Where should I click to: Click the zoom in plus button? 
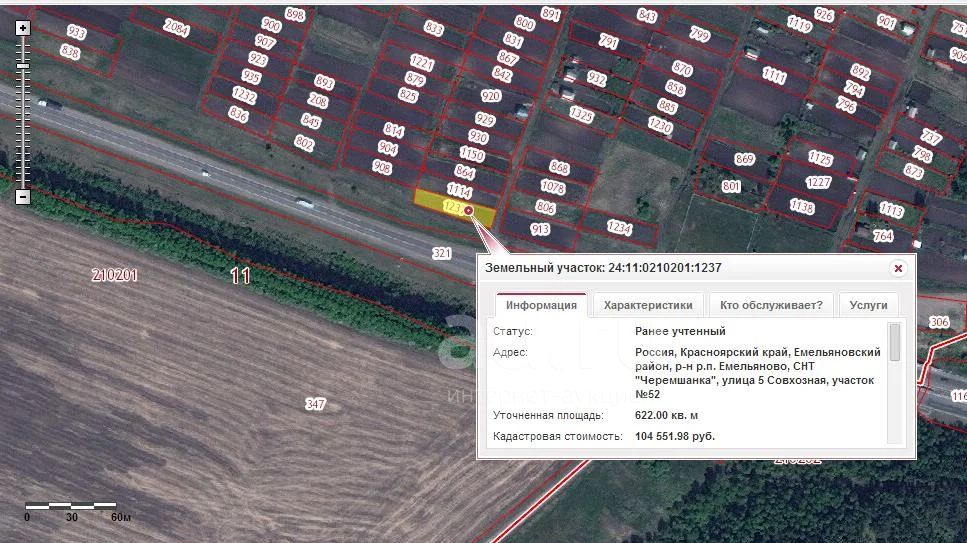tap(23, 28)
